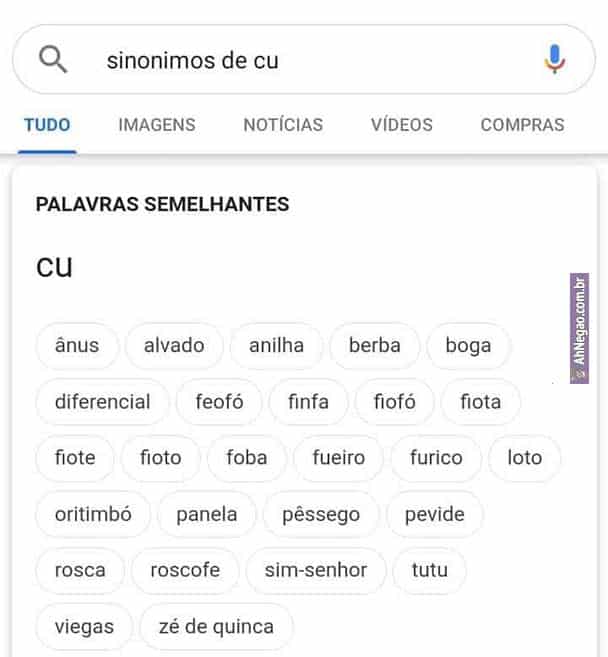Go to the Vídeos tab

coord(402,125)
